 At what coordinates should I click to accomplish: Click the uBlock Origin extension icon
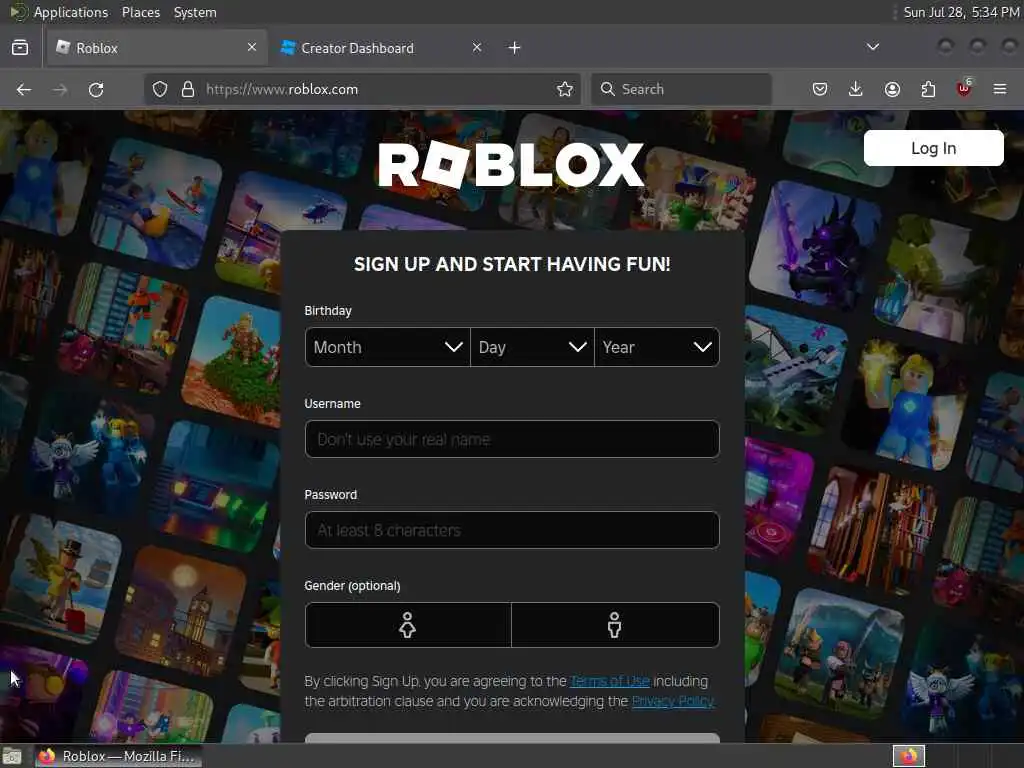(964, 88)
